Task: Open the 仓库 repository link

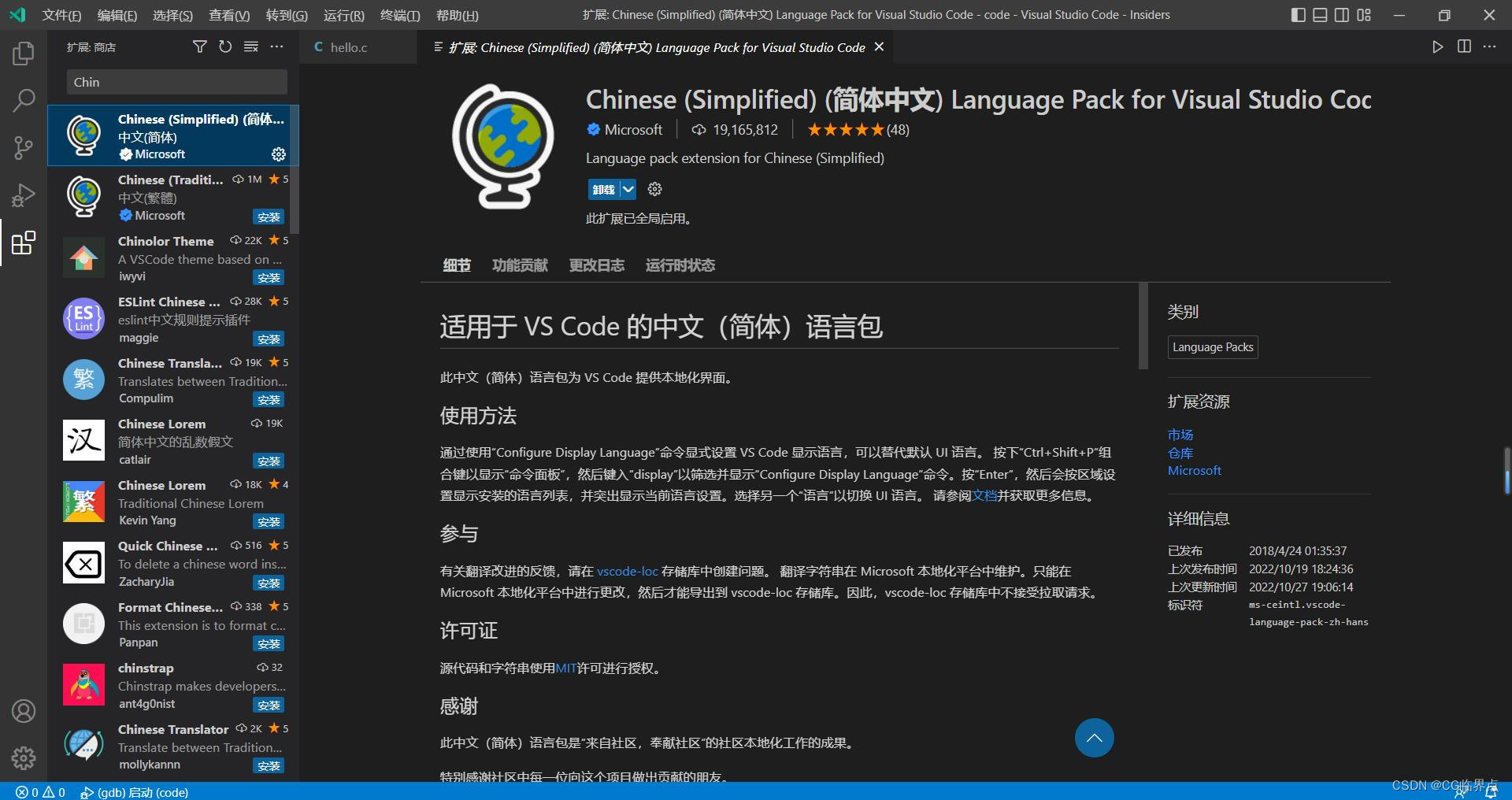Action: pyautogui.click(x=1180, y=453)
